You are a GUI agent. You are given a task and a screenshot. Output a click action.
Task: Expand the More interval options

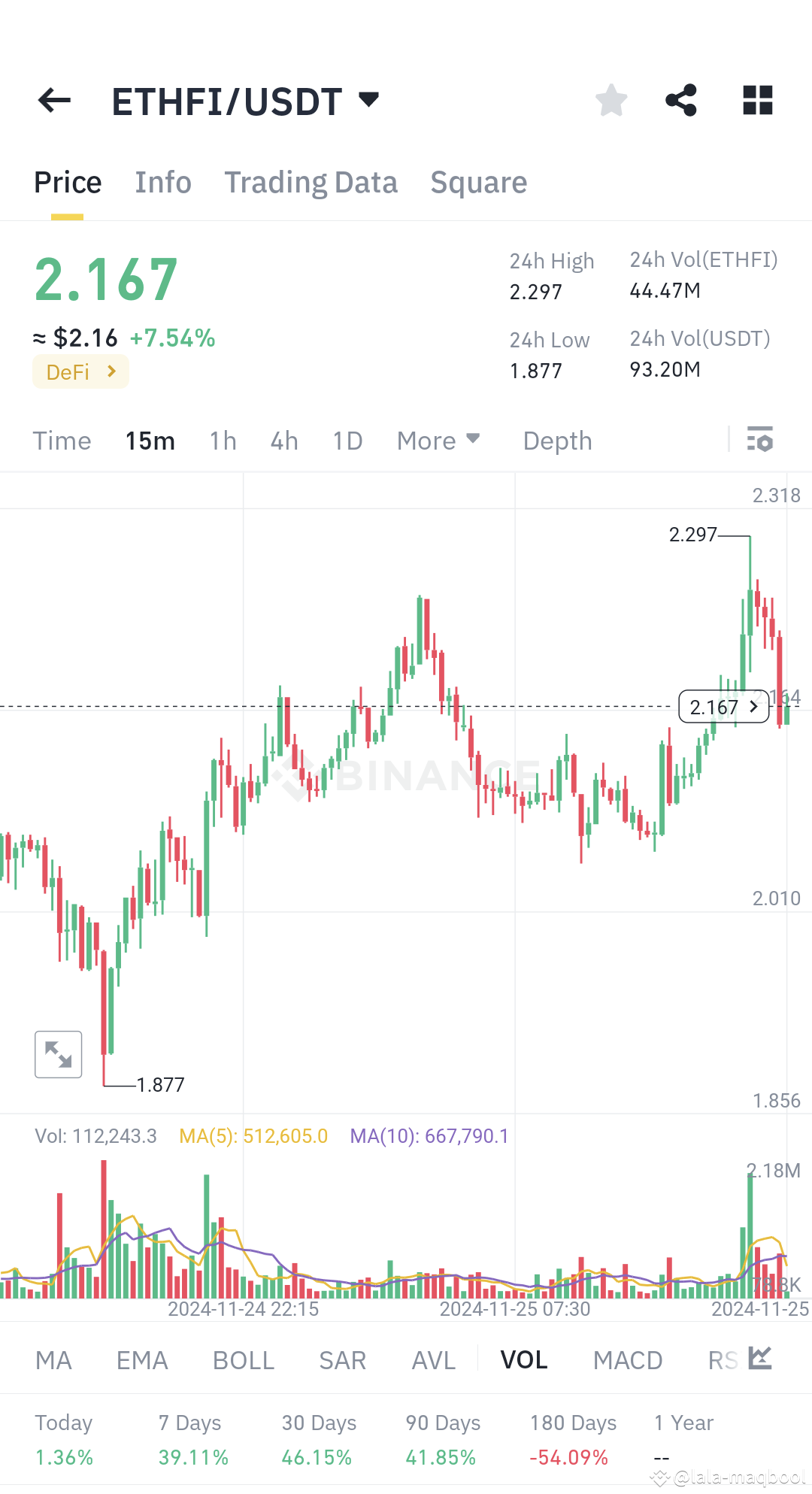click(438, 441)
